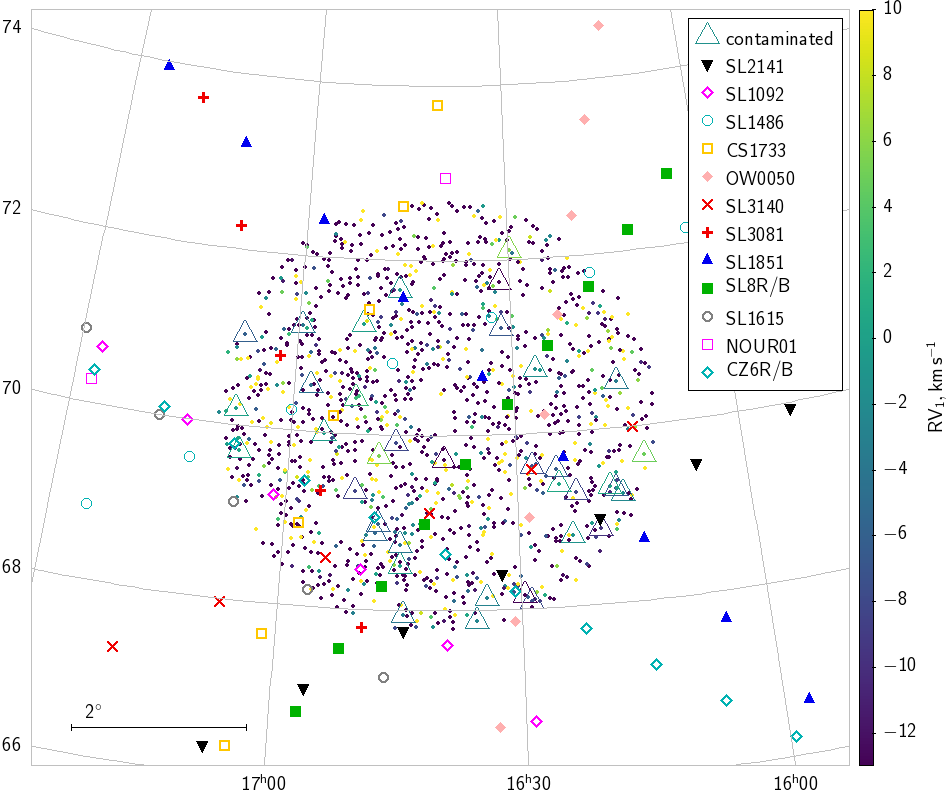This screenshot has width=948, height=793.
Task: Select the colorbar tick label '4'
Action: (x=888, y=206)
